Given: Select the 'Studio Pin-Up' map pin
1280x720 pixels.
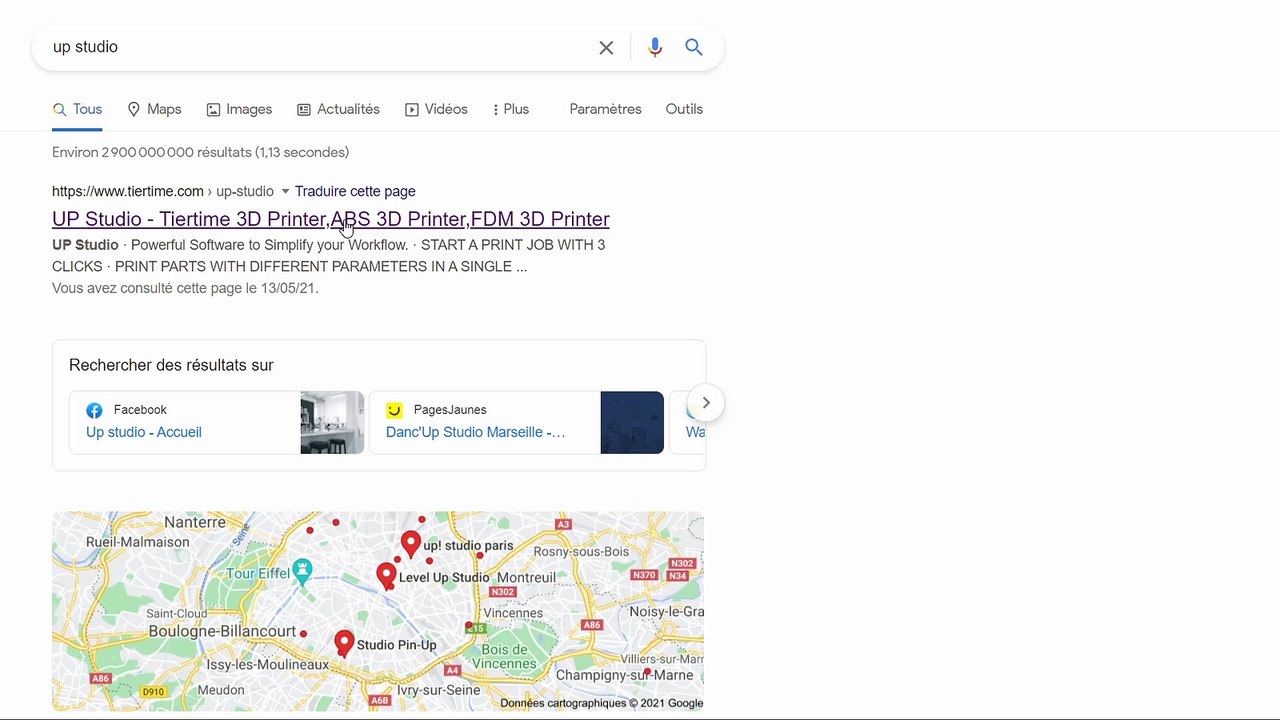Looking at the screenshot, I should pos(344,643).
